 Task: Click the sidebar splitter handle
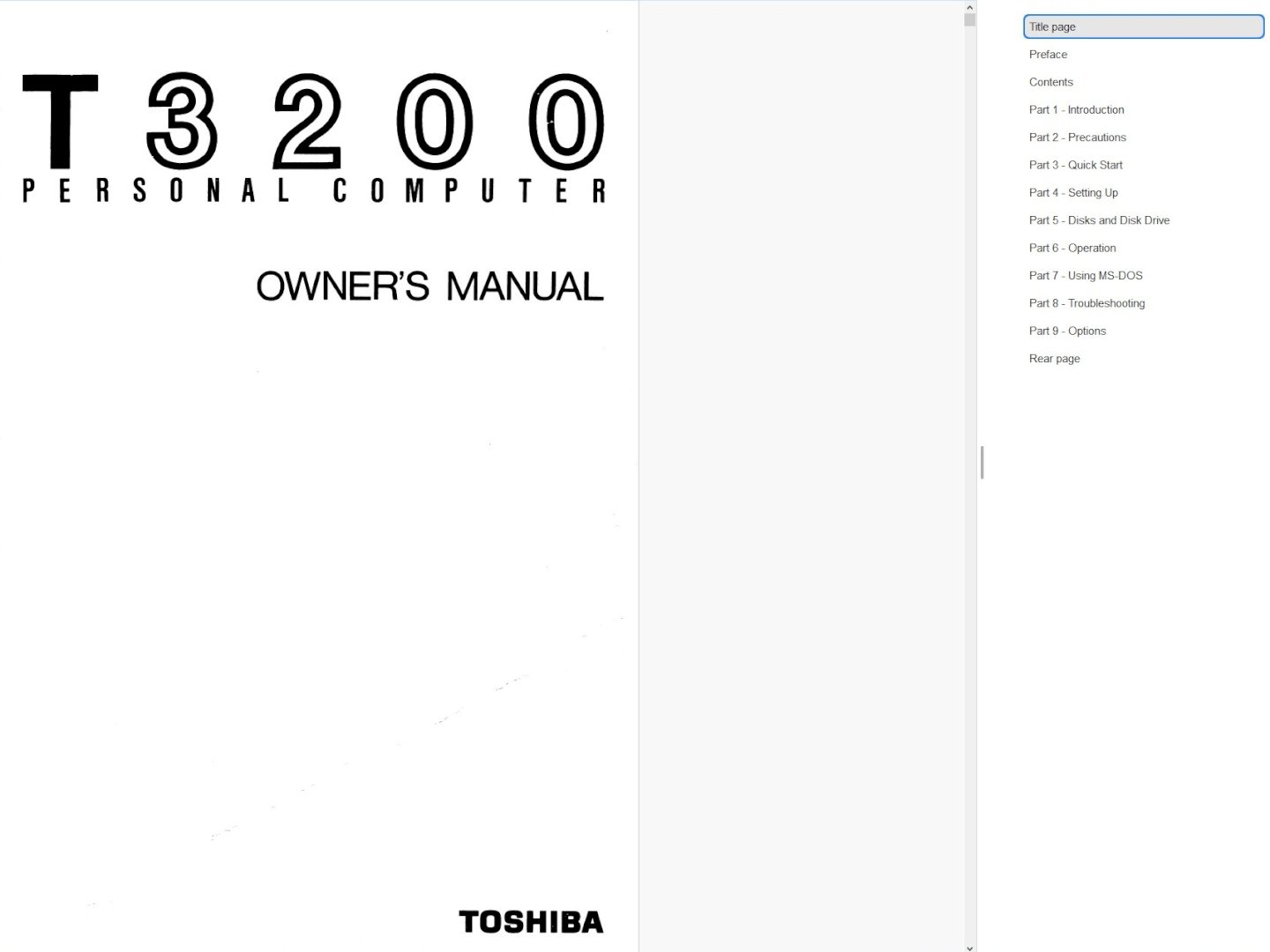[982, 462]
